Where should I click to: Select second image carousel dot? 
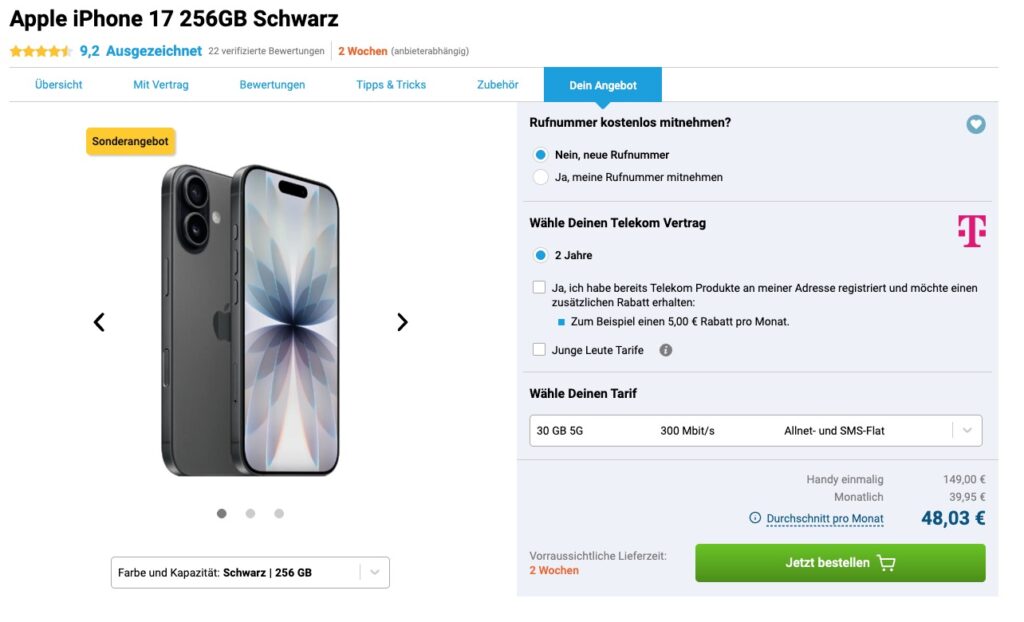[x=250, y=514]
